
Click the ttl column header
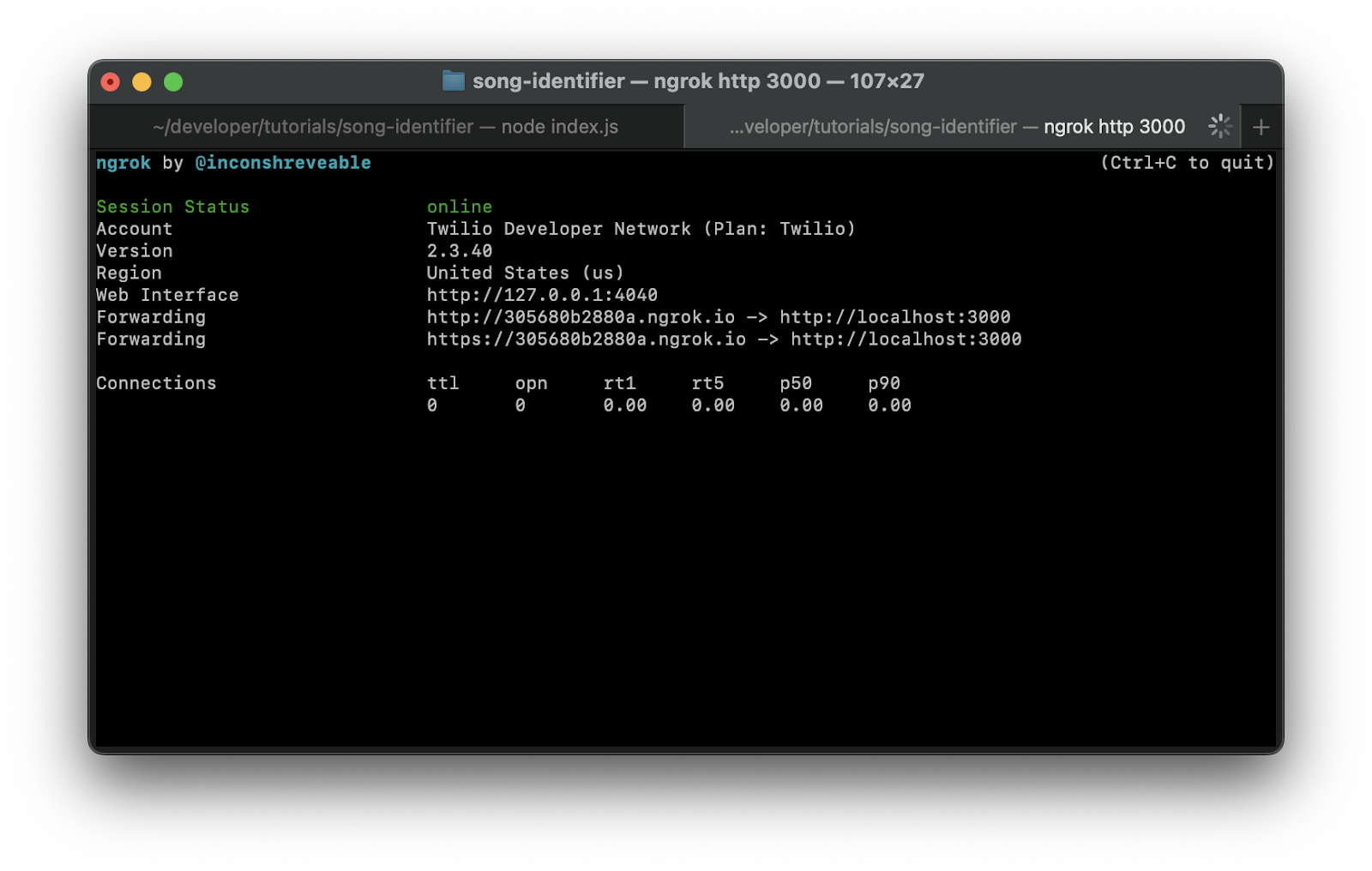coord(443,383)
